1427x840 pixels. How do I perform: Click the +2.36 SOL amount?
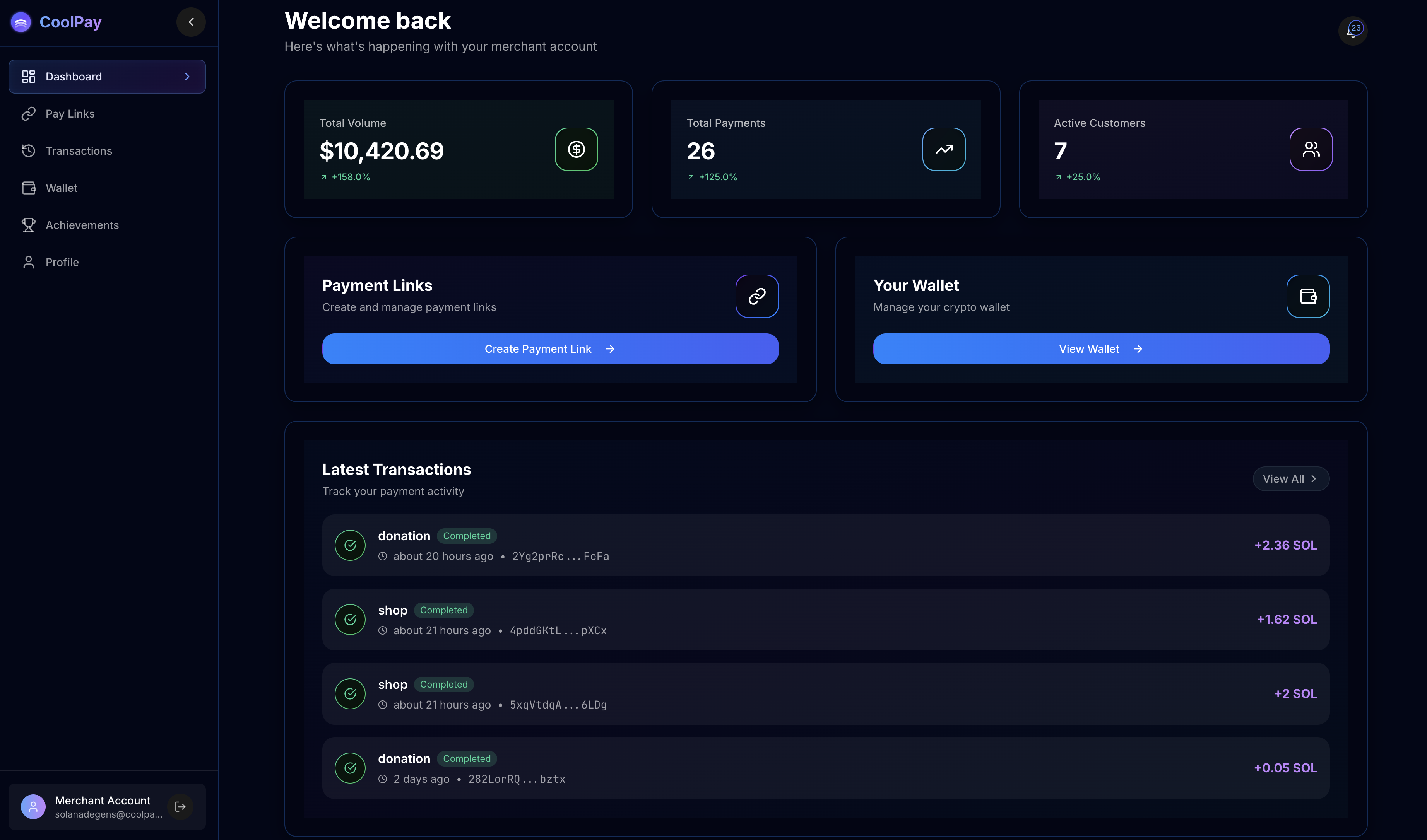pyautogui.click(x=1285, y=545)
